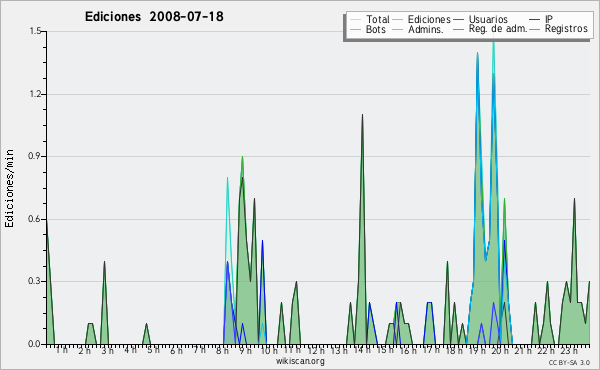Select the 'Usuarios' legend entry
This screenshot has height=370, width=600.
click(x=488, y=19)
